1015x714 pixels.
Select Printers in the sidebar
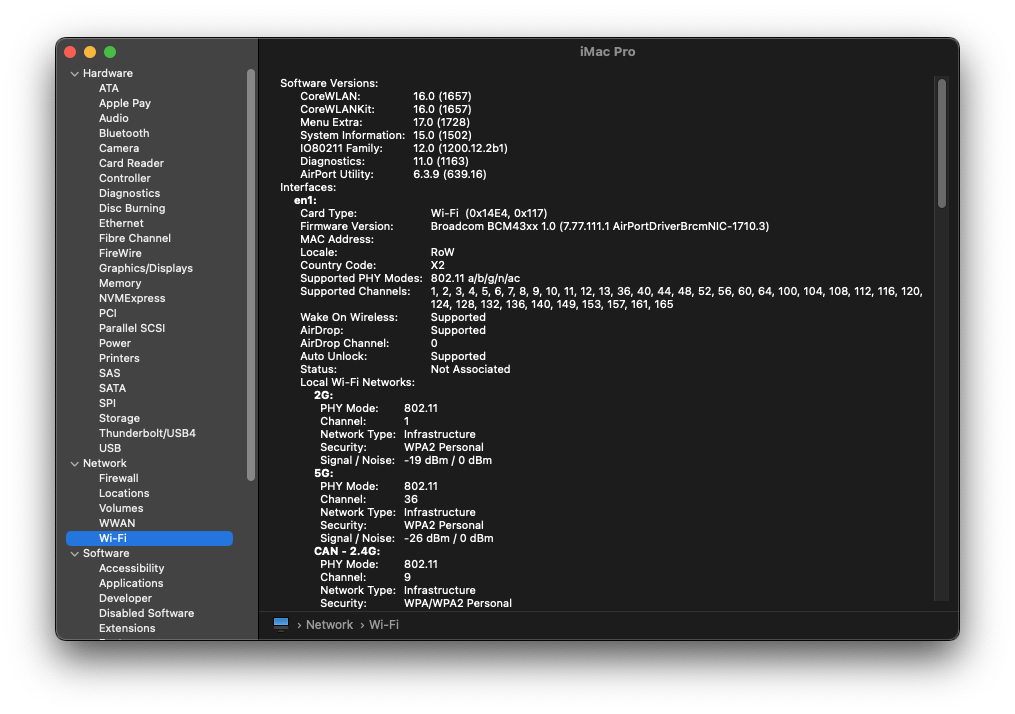tap(119, 358)
